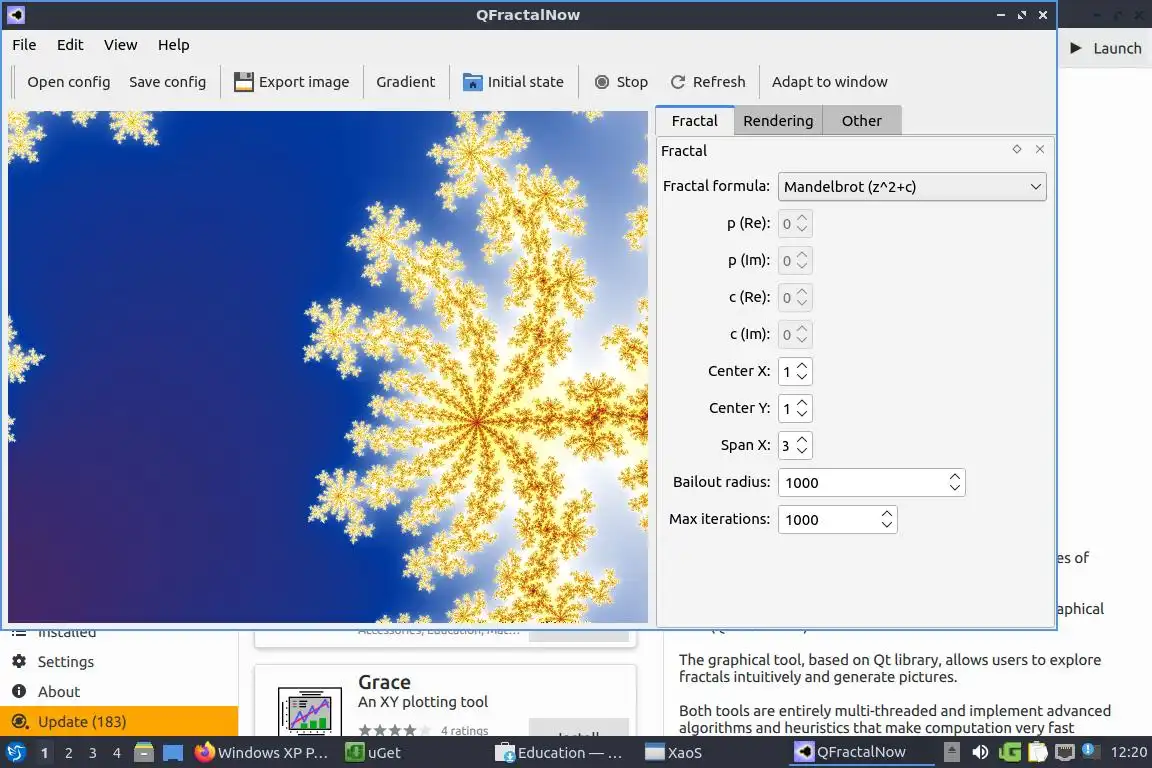Float the Fractal dock panel via diamond icon

(1017, 149)
